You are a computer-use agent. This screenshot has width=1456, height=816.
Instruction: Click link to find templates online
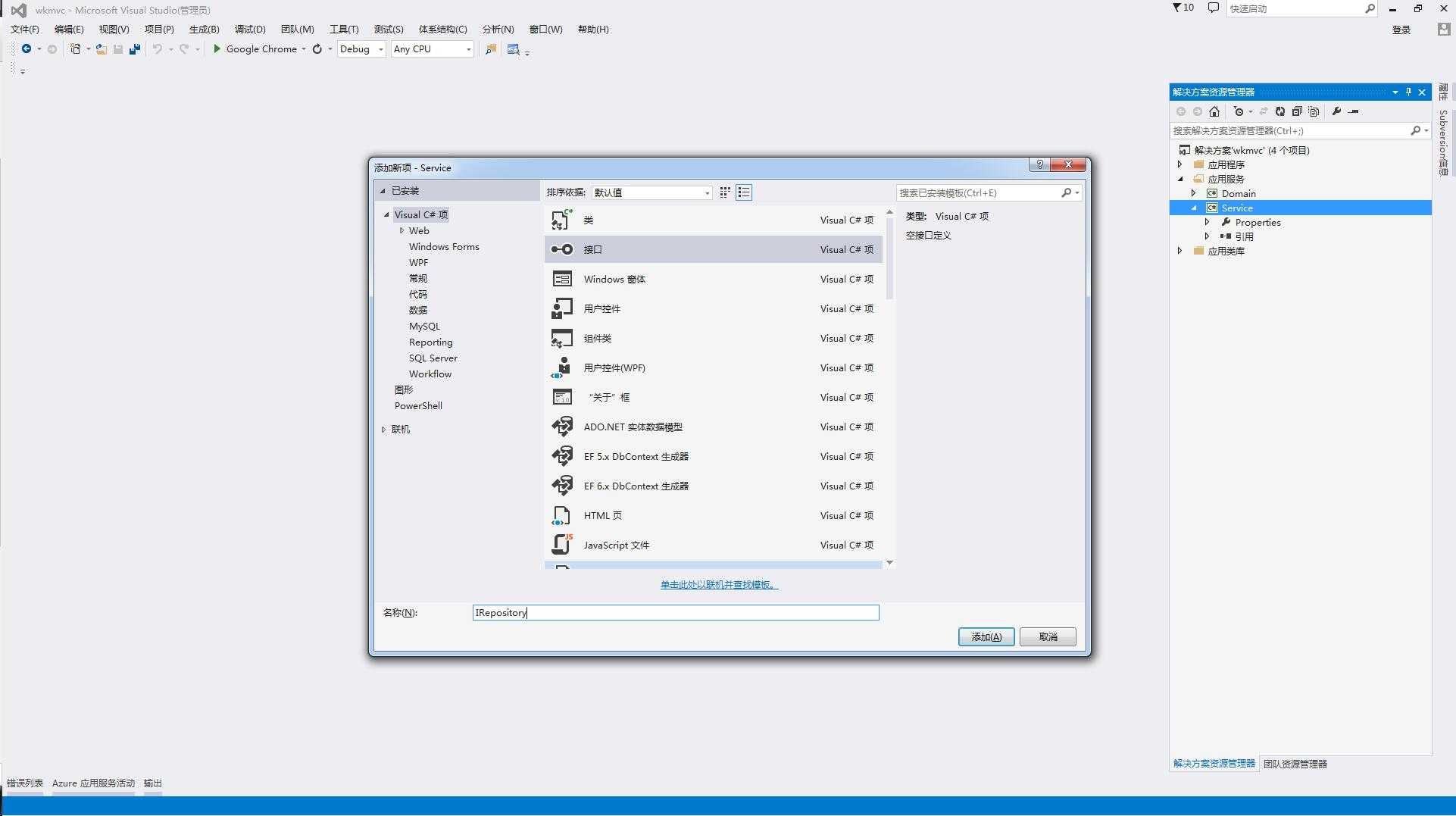click(719, 584)
